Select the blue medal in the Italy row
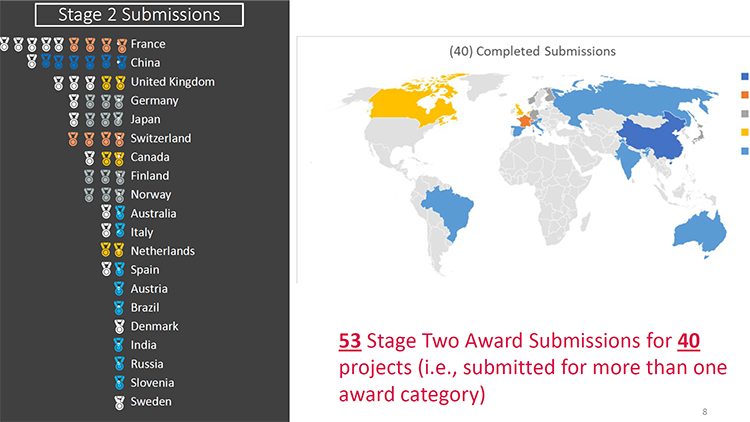Viewport: 750px width, 422px height. click(x=120, y=232)
